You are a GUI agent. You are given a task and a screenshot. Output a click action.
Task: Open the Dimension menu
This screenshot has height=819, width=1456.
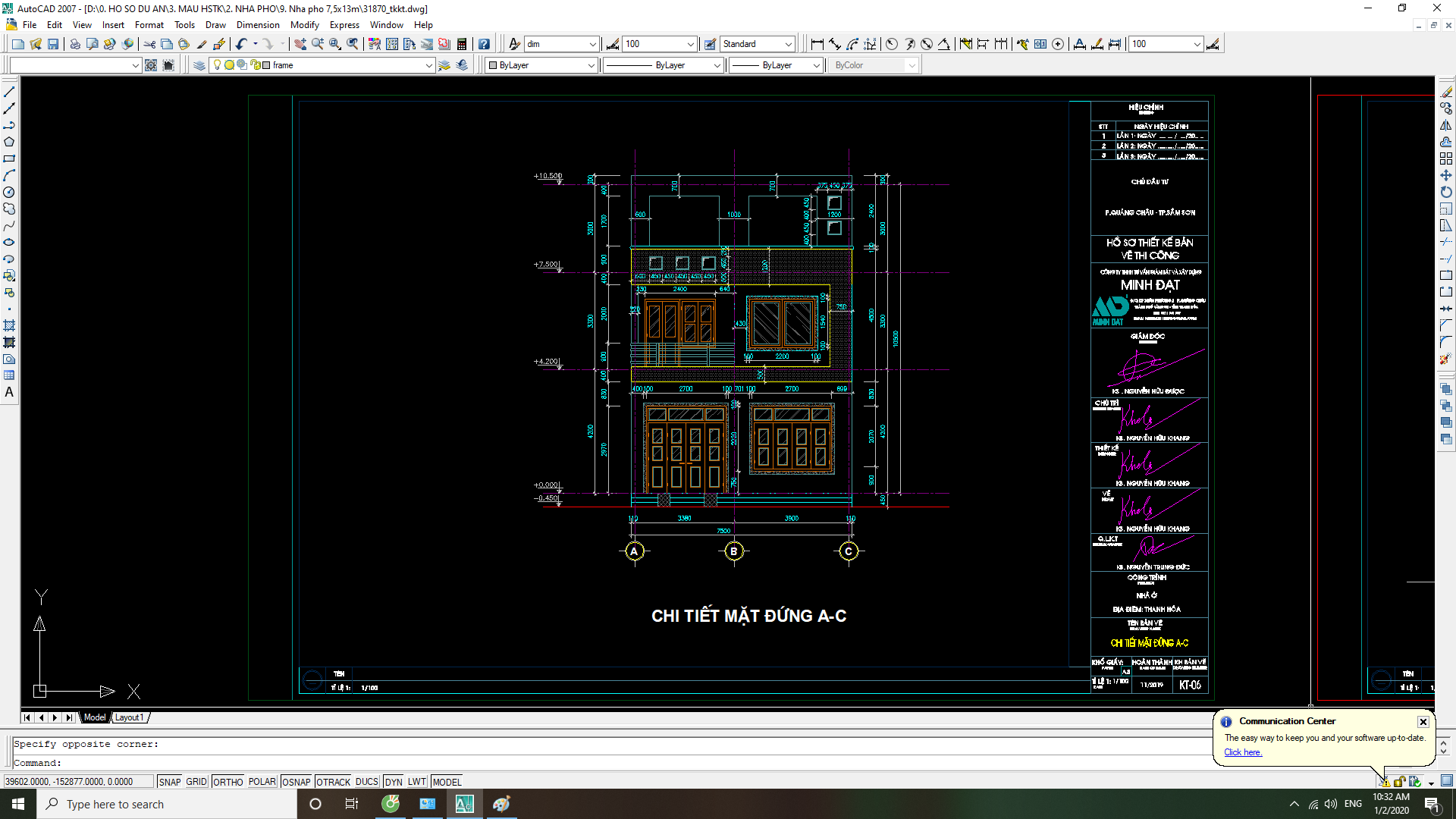click(x=258, y=25)
